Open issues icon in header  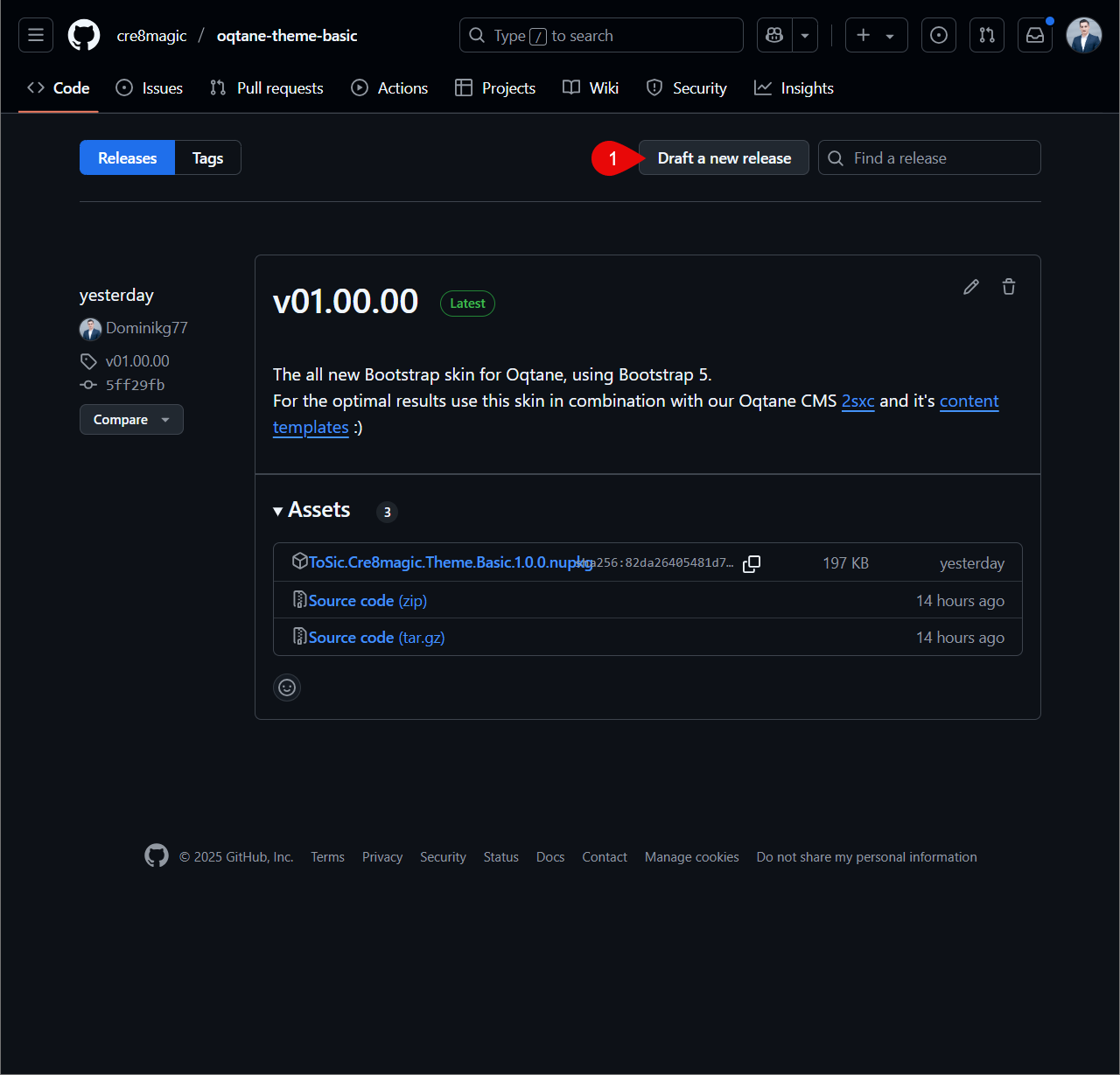(938, 35)
